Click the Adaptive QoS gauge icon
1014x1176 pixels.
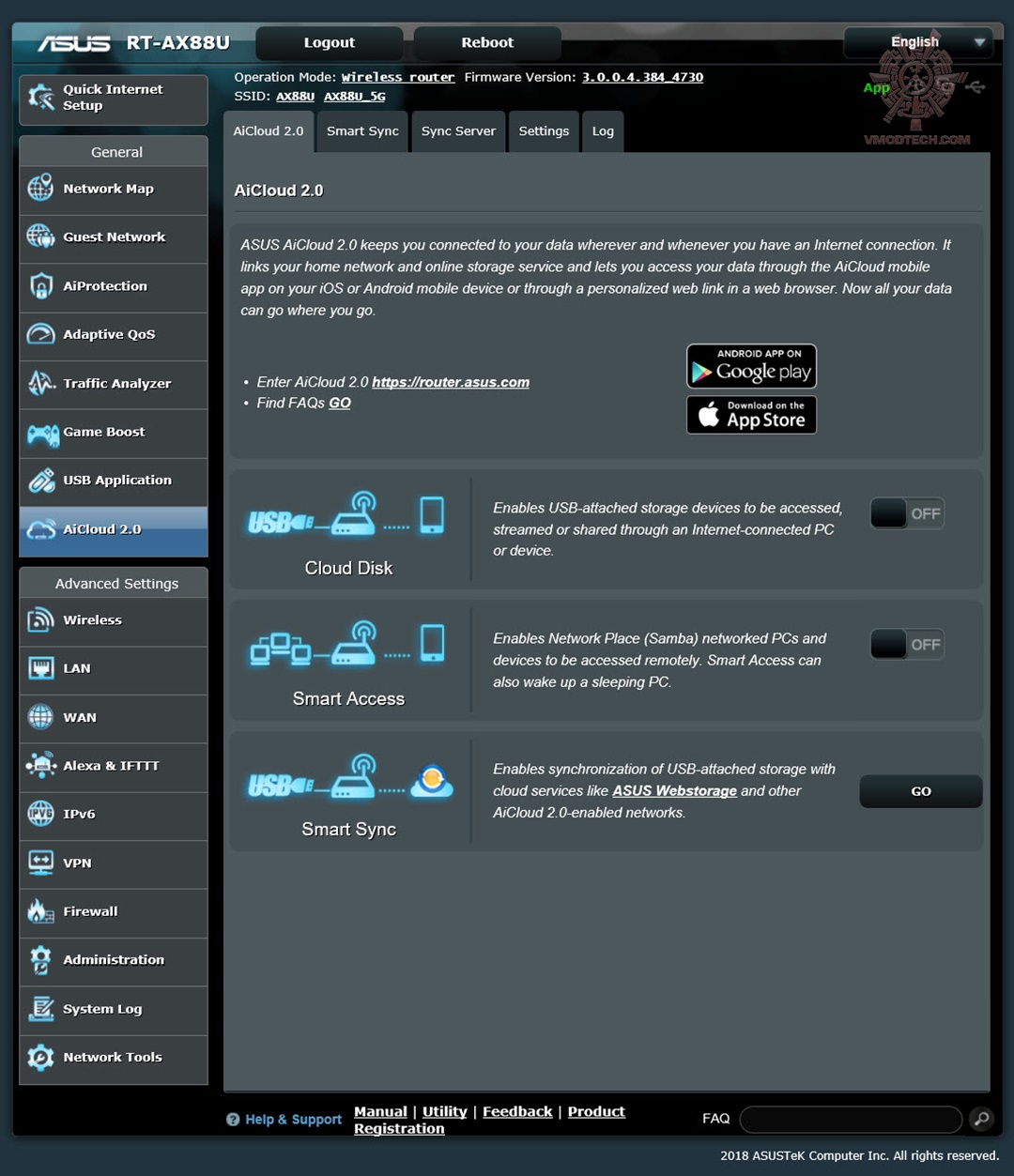40,334
